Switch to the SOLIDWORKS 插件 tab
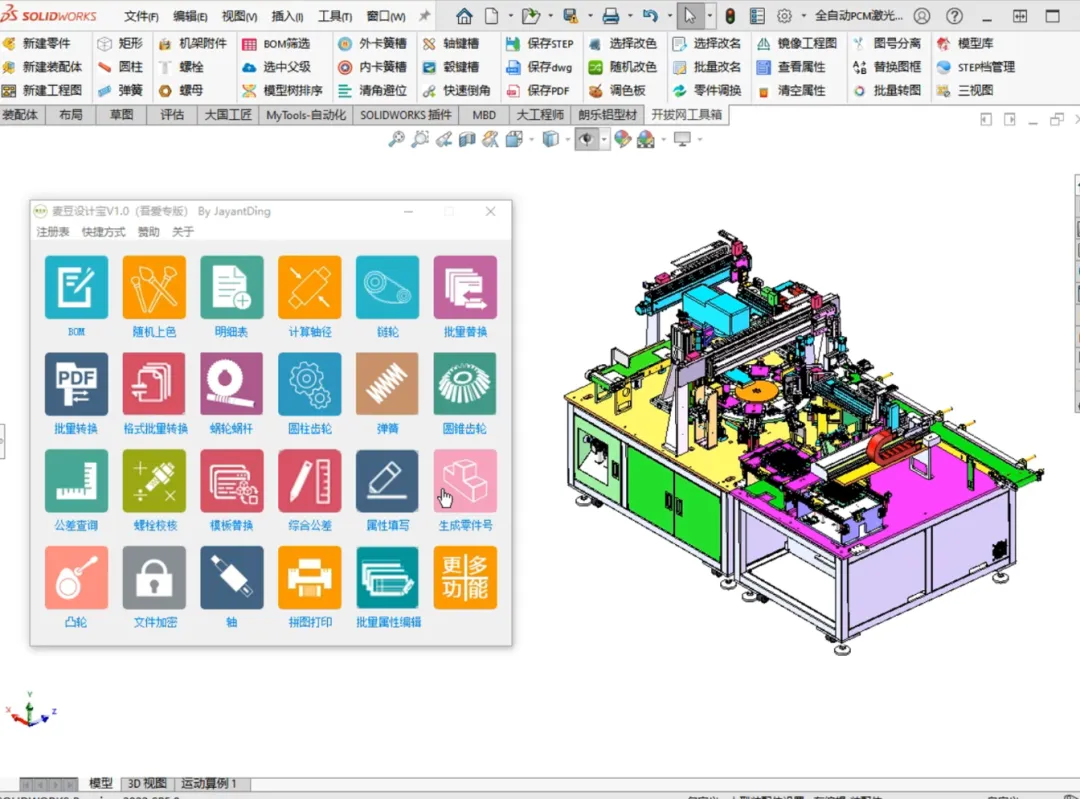Screen dimensions: 1080x799 [406, 114]
